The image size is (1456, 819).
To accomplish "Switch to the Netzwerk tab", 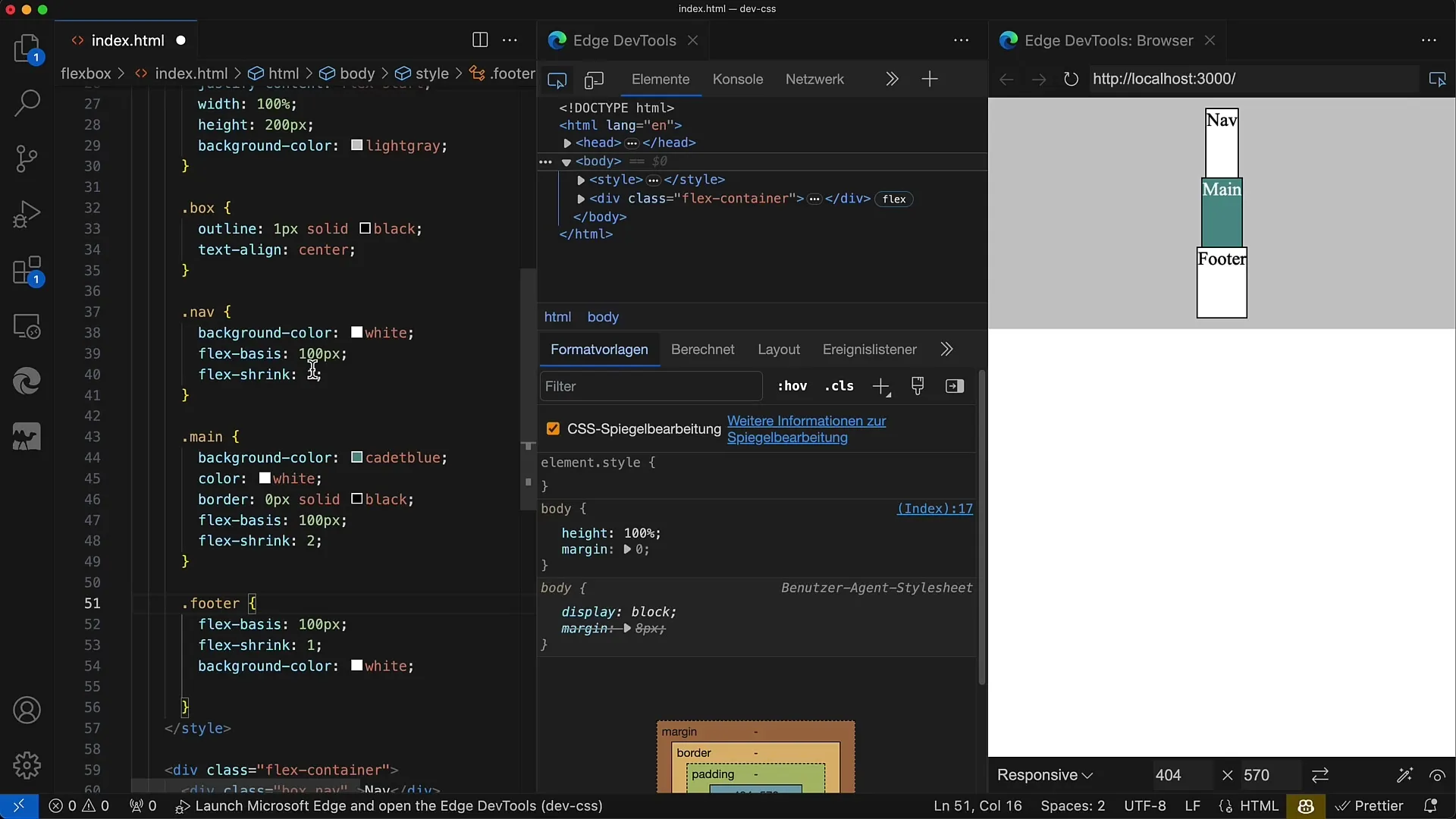I will [x=814, y=80].
